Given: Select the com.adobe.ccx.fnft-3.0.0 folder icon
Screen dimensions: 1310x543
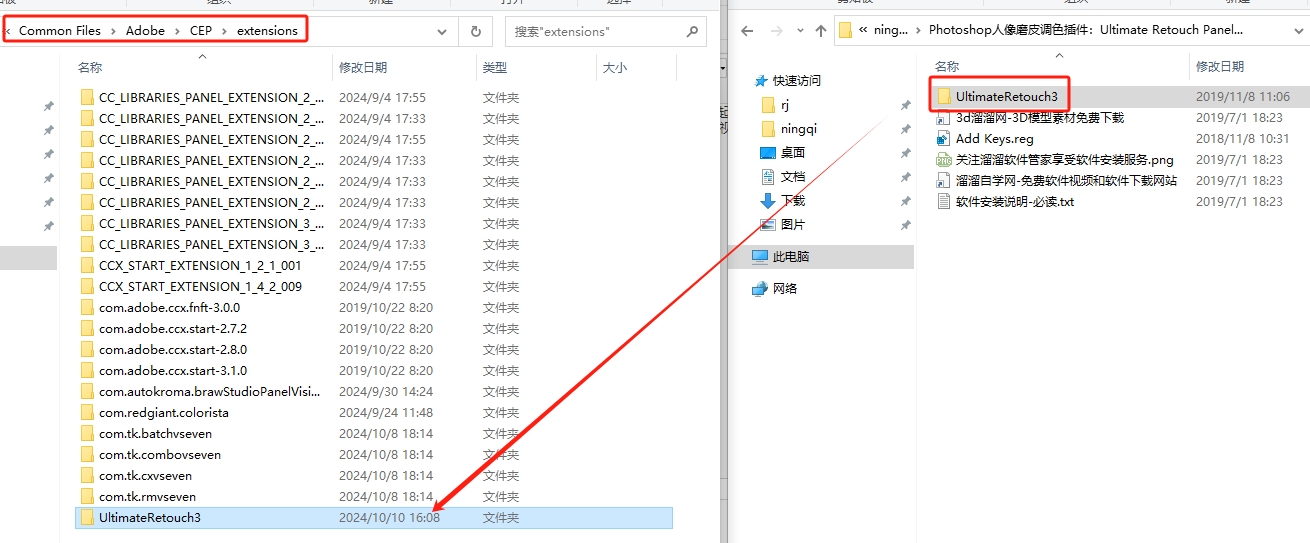Looking at the screenshot, I should pos(87,307).
